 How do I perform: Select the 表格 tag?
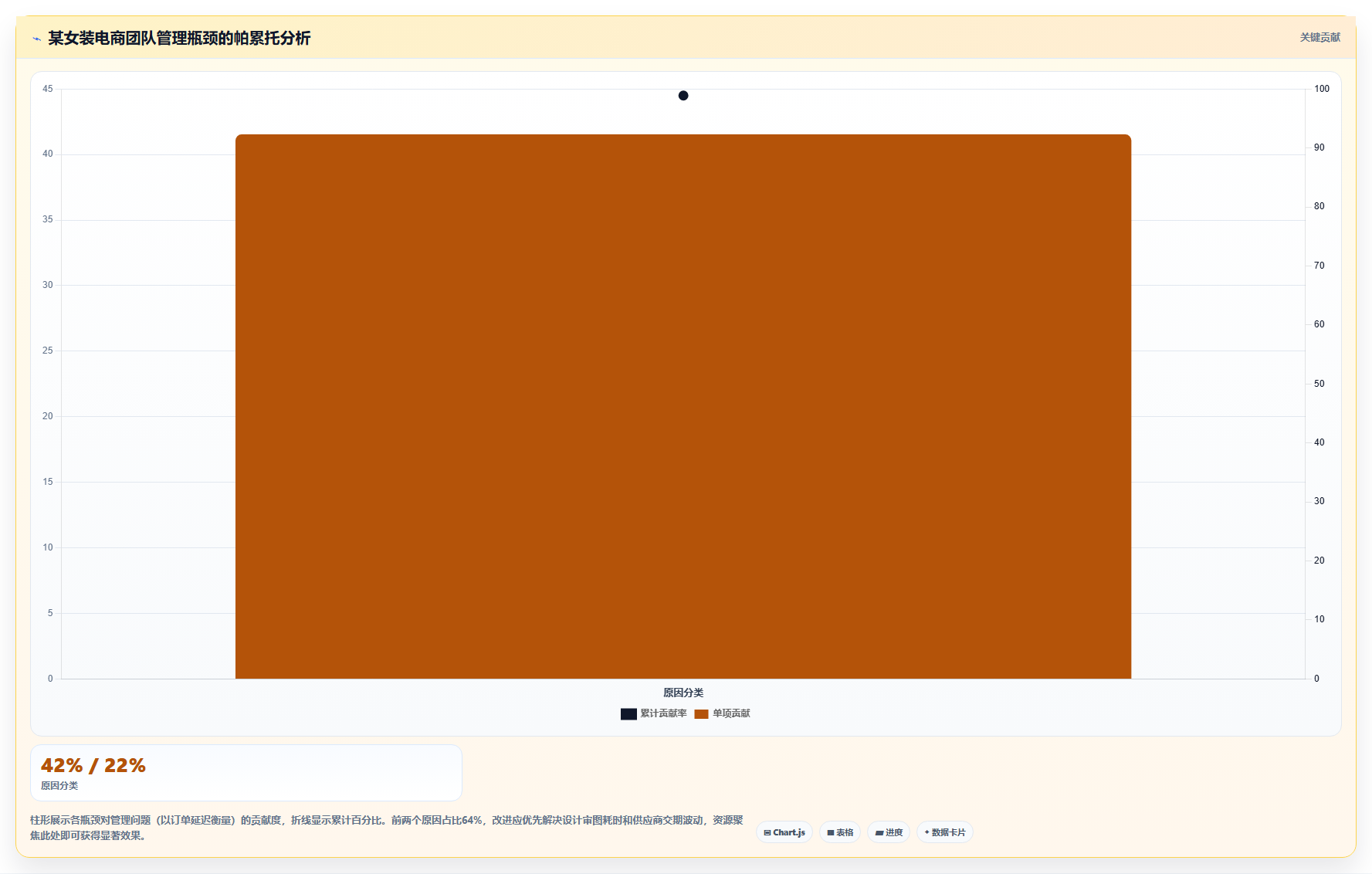[x=840, y=832]
